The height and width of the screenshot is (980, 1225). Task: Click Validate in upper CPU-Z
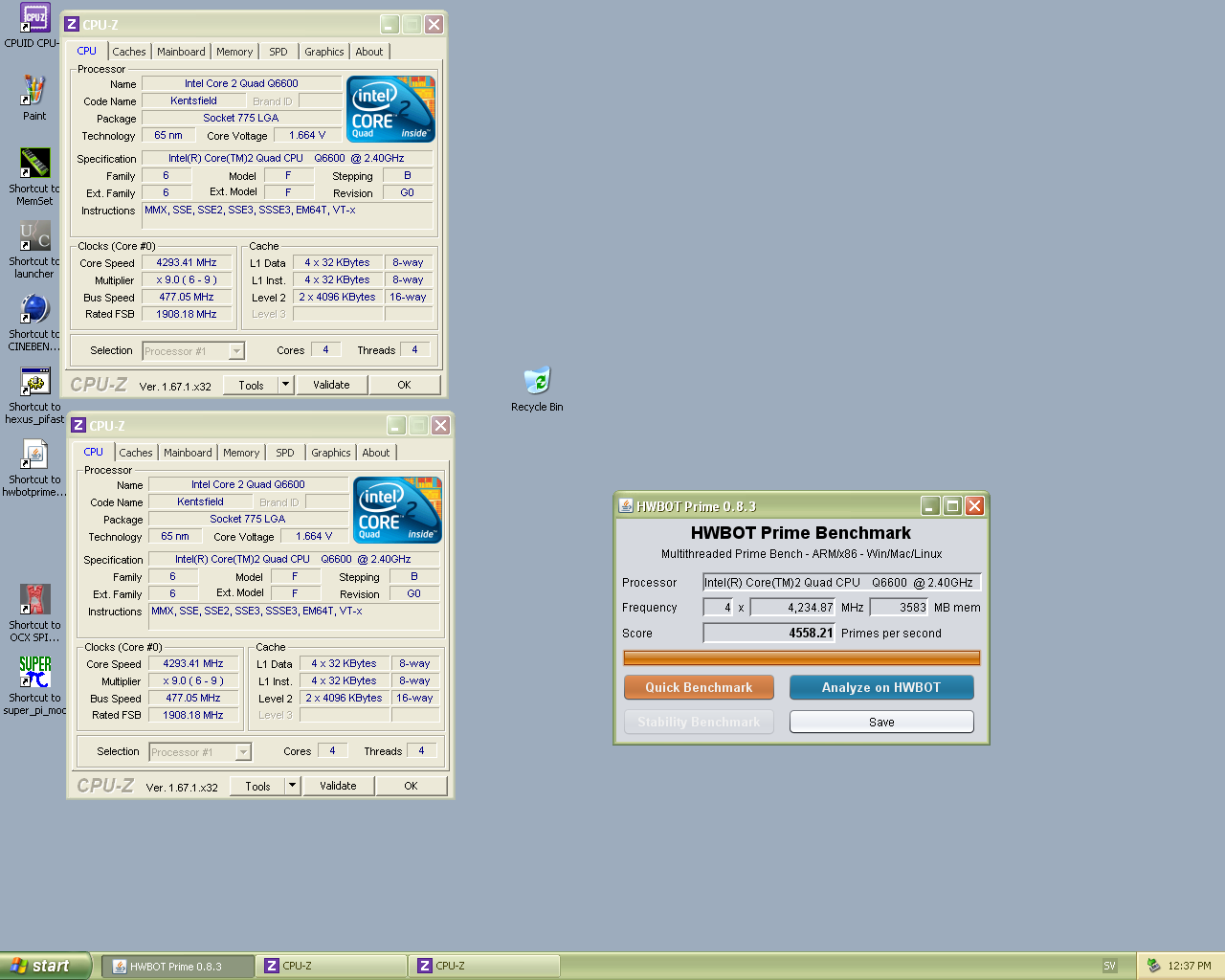pyautogui.click(x=331, y=385)
